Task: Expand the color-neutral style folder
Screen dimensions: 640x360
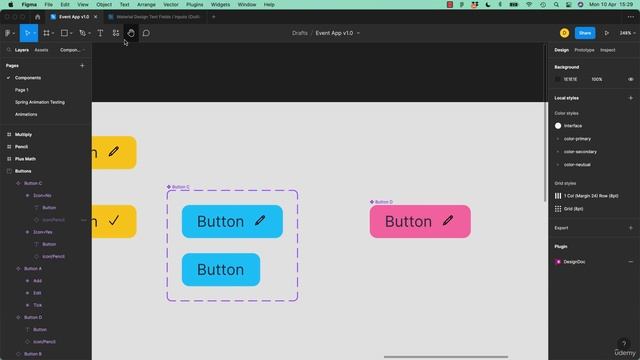Action: click(x=558, y=164)
